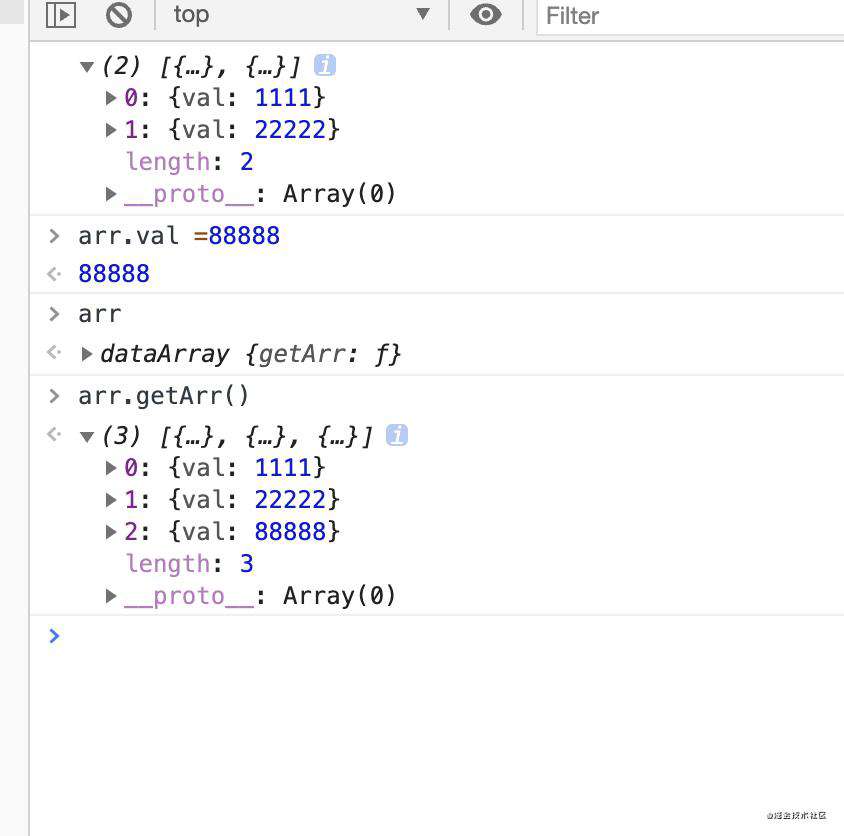This screenshot has height=836, width=844.
Task: Collapse the (3) array output
Action: (x=87, y=437)
